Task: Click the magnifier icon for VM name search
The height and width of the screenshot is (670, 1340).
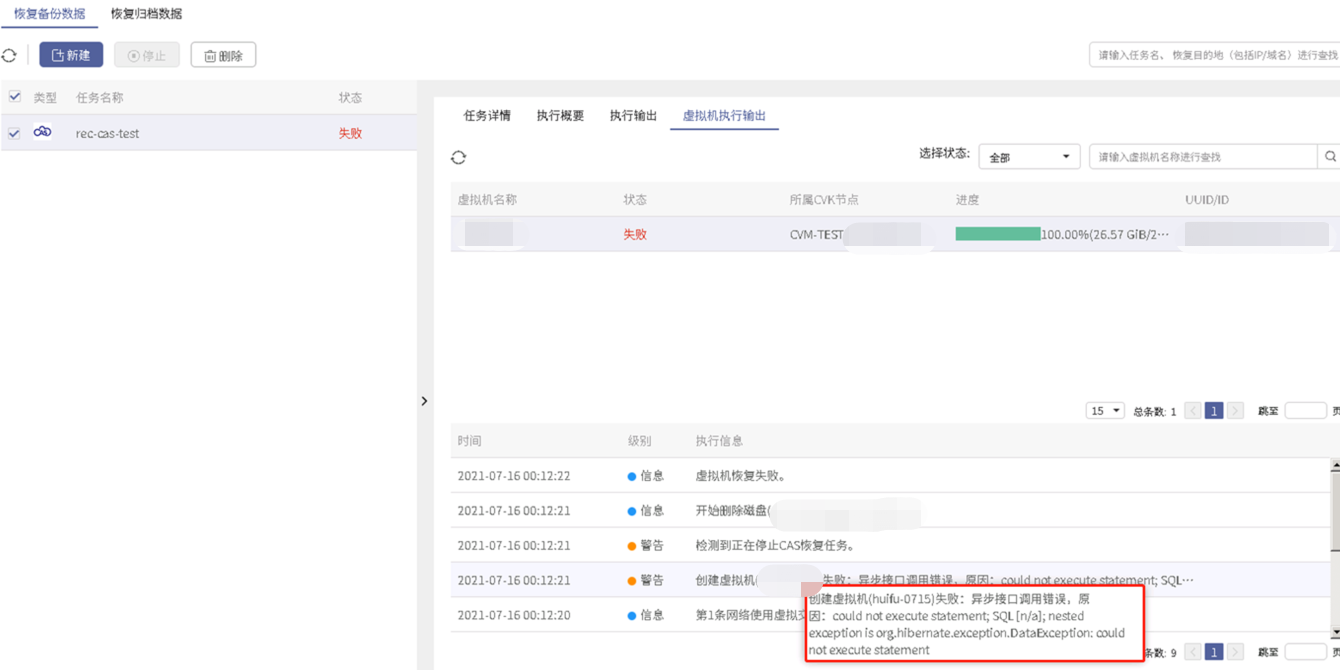Action: pos(1330,157)
